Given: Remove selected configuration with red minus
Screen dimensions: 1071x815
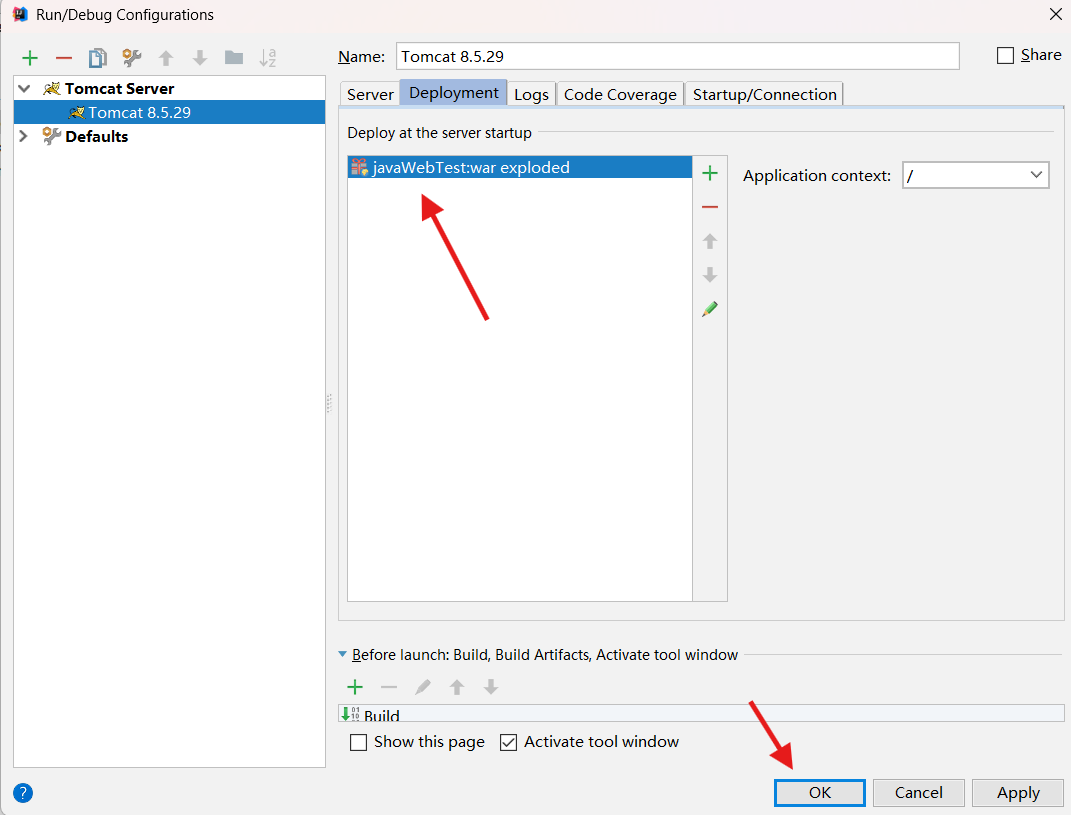Looking at the screenshot, I should point(64,58).
